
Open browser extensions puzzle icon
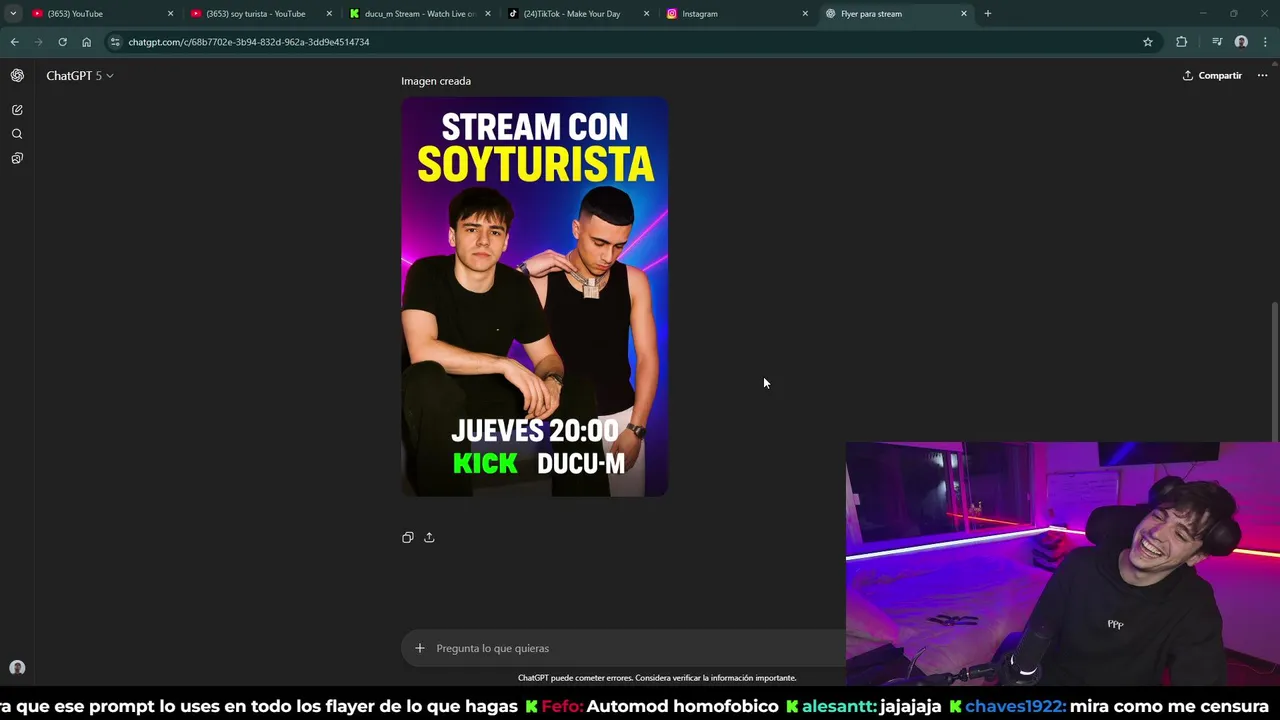coord(1182,42)
